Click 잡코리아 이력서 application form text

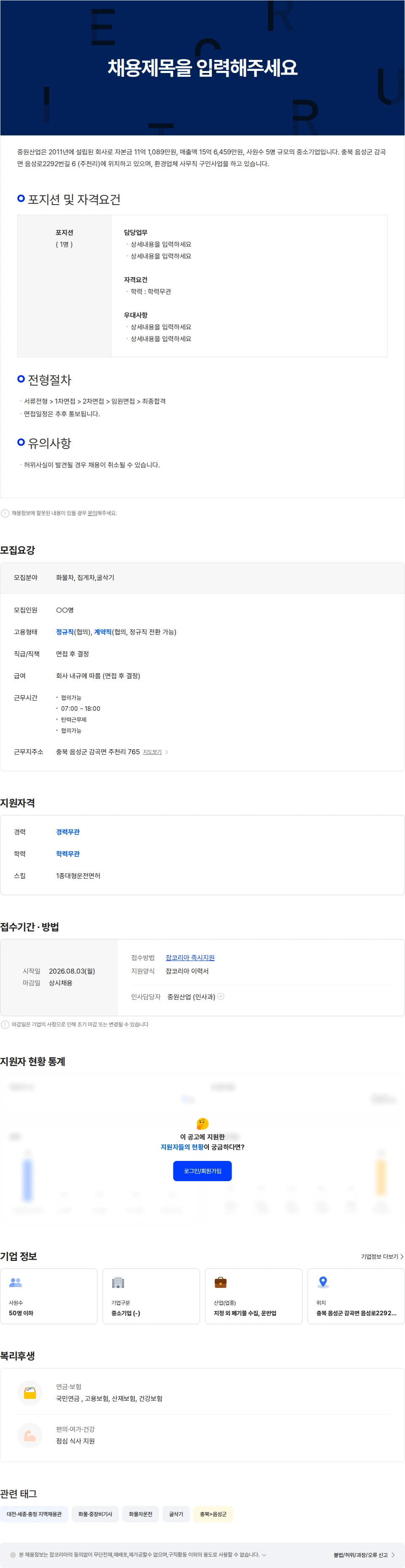coord(187,971)
